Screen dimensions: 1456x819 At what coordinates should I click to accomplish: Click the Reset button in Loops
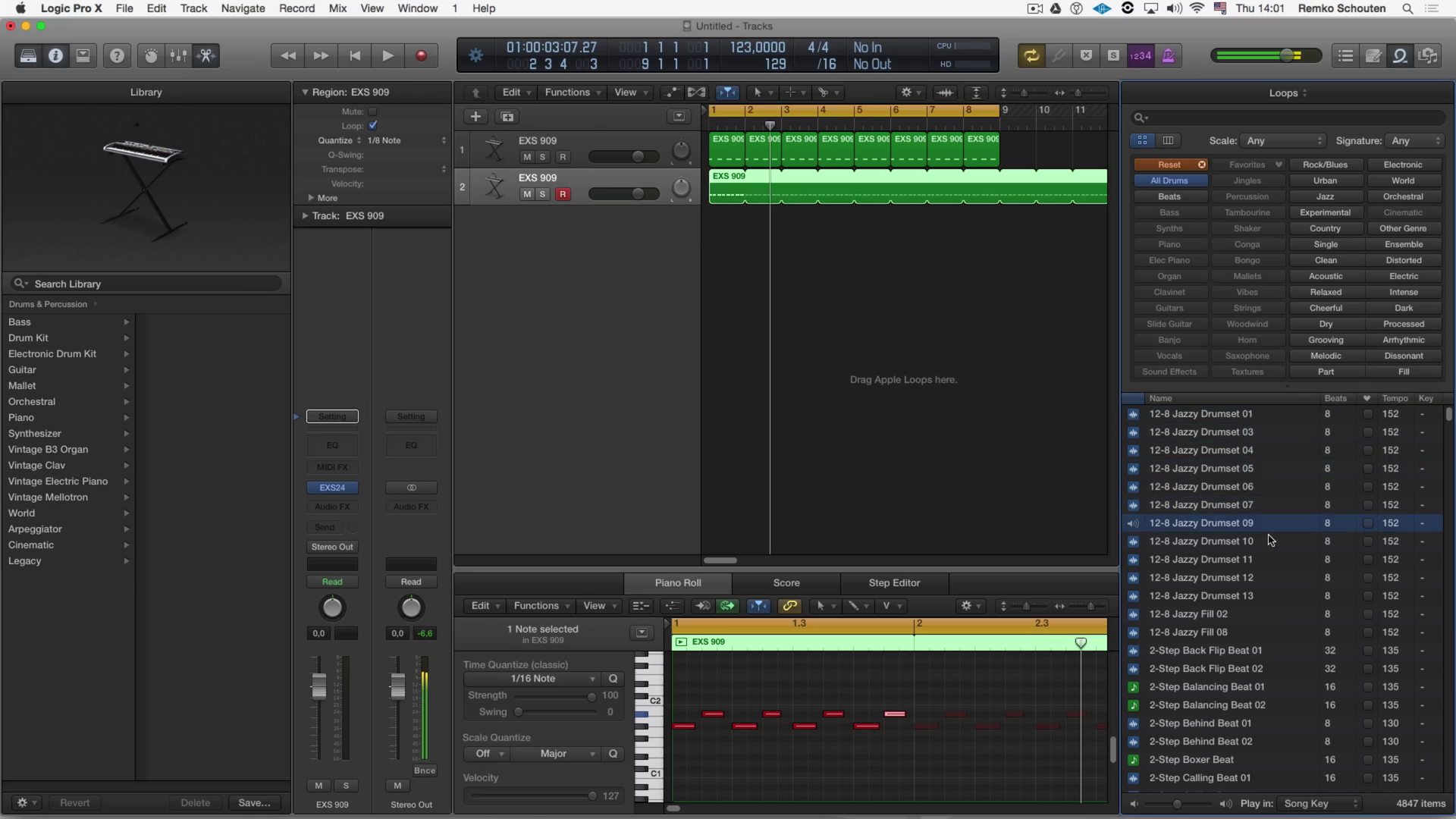tap(1170, 165)
